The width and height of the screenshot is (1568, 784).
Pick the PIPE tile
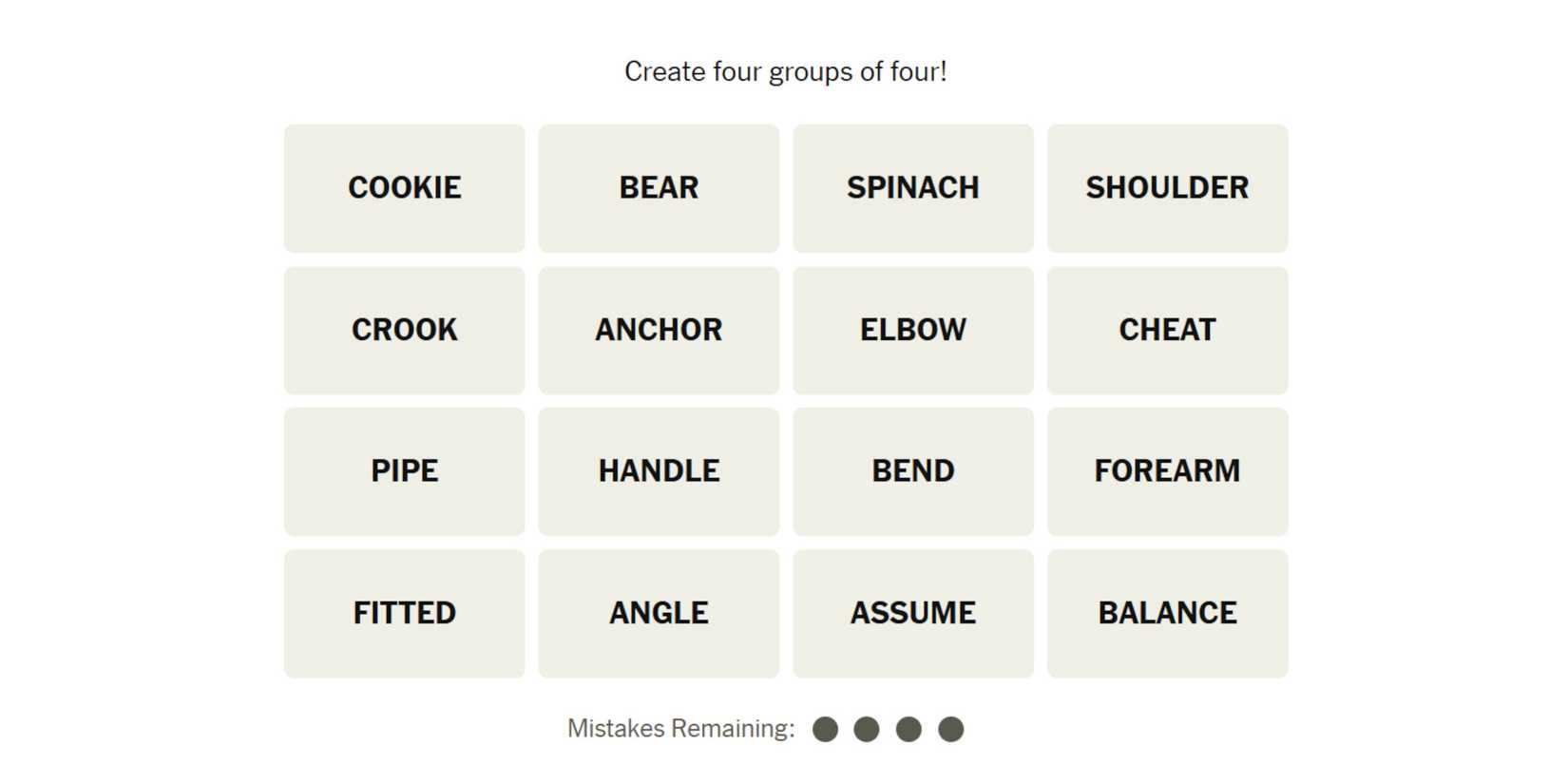click(404, 471)
